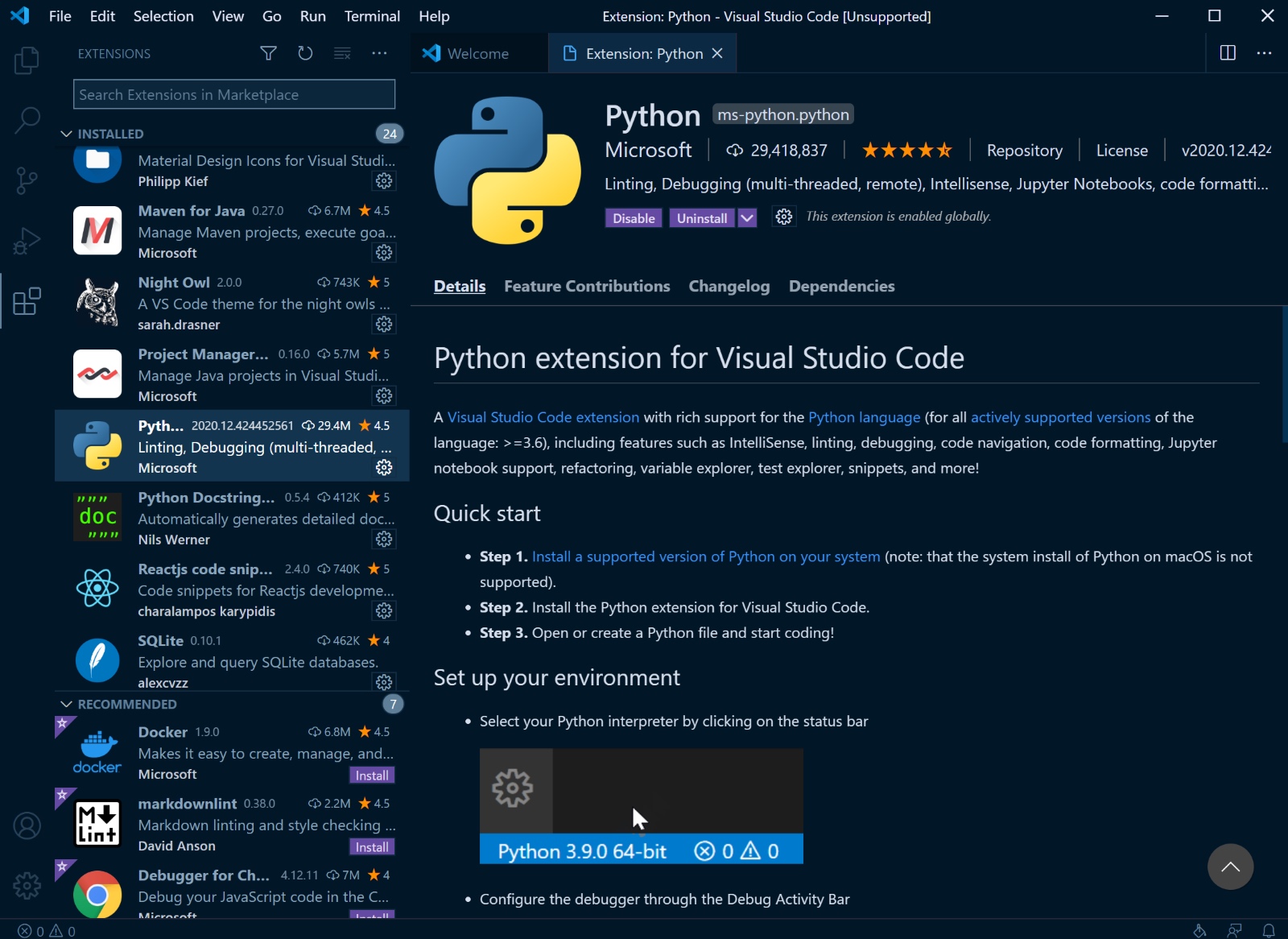Image resolution: width=1288 pixels, height=939 pixels.
Task: Open manage gear for Python in list
Action: tap(384, 467)
